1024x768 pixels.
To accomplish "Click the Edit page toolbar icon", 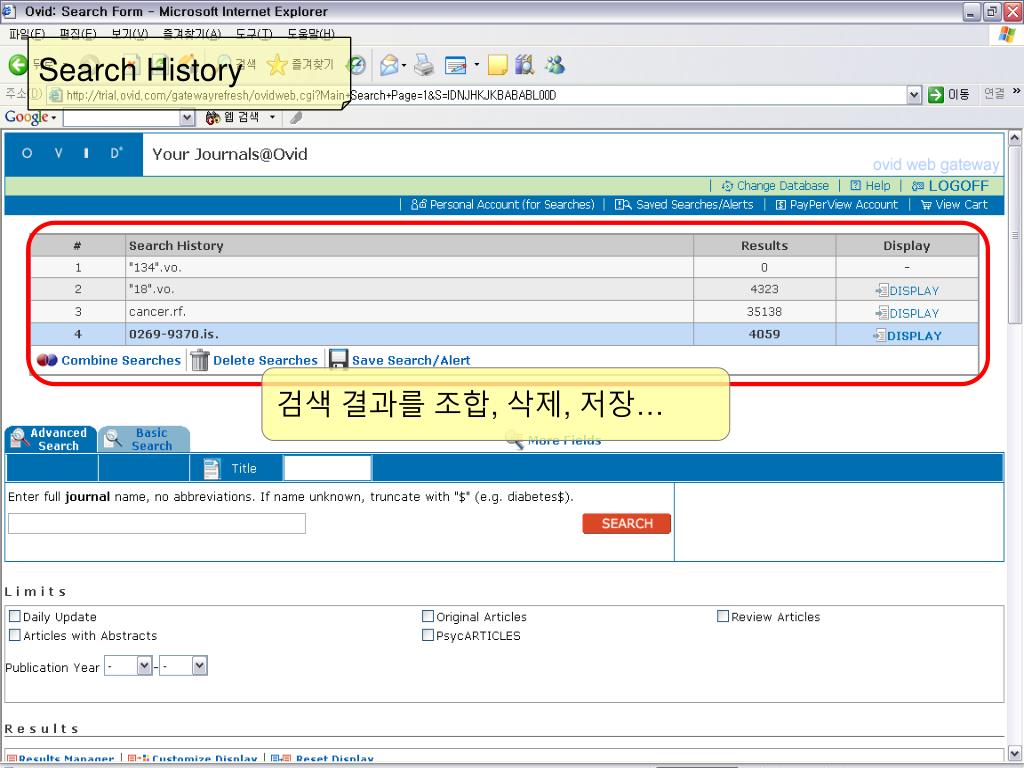I will coord(456,65).
